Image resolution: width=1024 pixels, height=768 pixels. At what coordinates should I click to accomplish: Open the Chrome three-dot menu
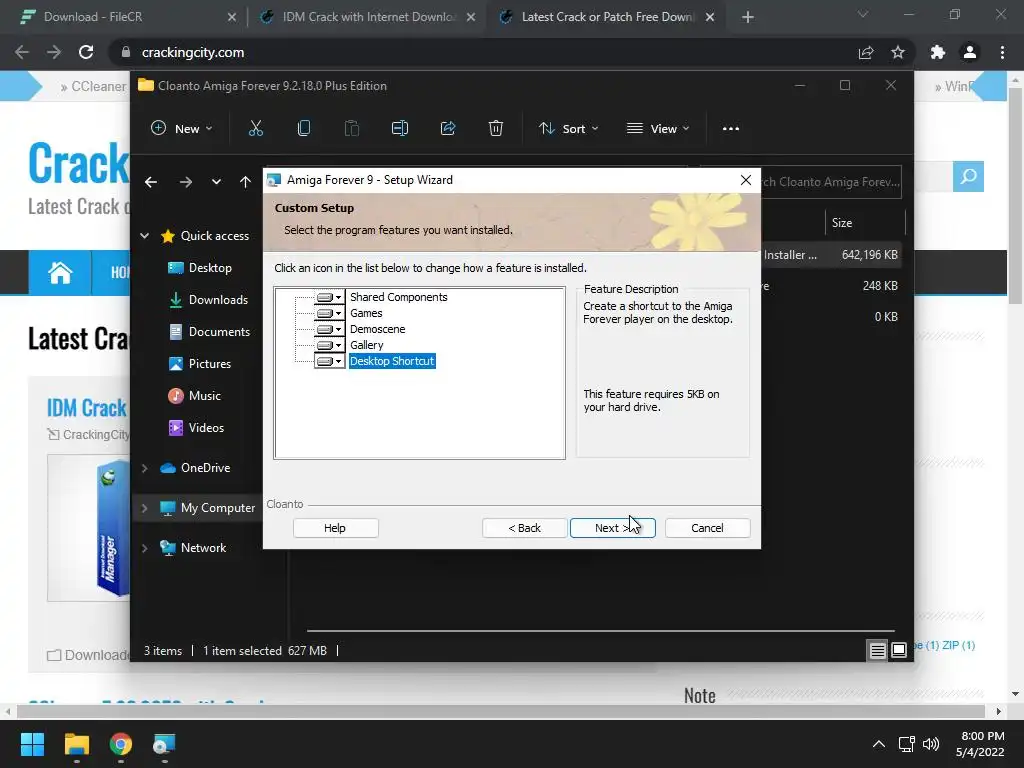[x=1002, y=52]
